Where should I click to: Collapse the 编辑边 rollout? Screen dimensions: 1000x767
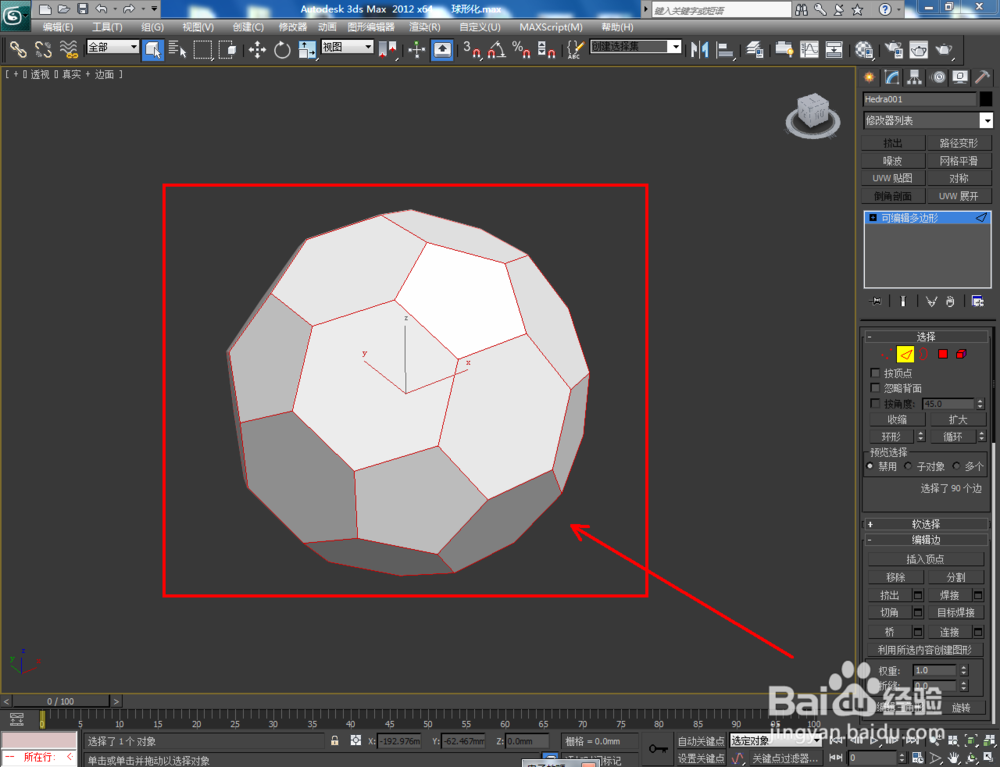point(925,540)
